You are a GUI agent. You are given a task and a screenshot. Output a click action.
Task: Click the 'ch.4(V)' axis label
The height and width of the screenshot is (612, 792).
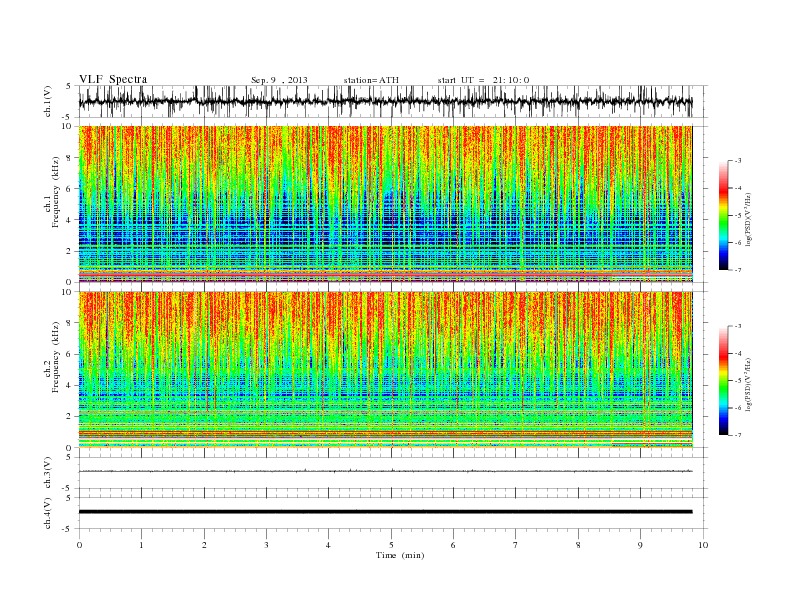coord(48,513)
